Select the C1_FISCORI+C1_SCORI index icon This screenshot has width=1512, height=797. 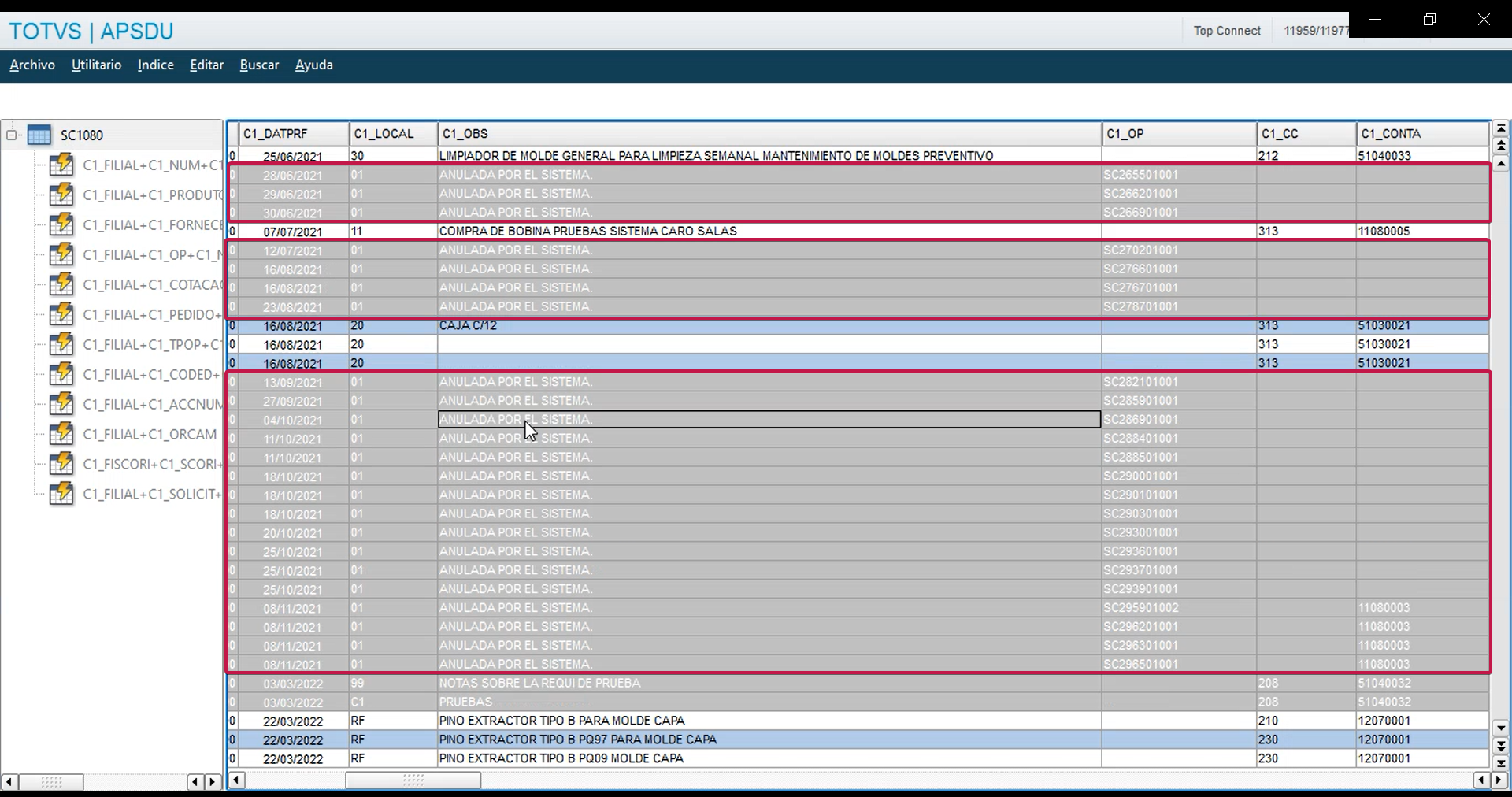click(x=61, y=465)
